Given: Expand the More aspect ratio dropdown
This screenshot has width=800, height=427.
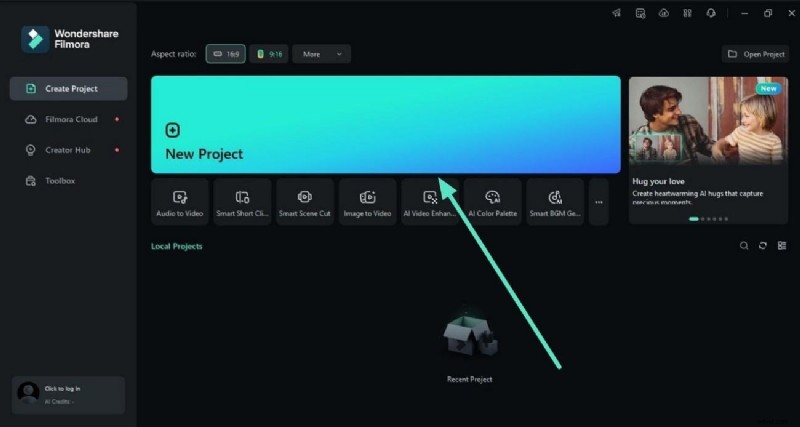Looking at the screenshot, I should click(321, 54).
